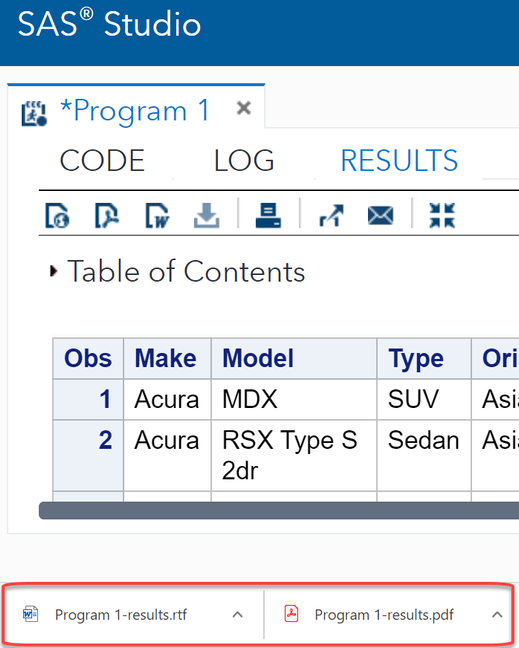The height and width of the screenshot is (648, 519).
Task: Open downloaded Program 1-results.pdf file
Action: click(369, 615)
